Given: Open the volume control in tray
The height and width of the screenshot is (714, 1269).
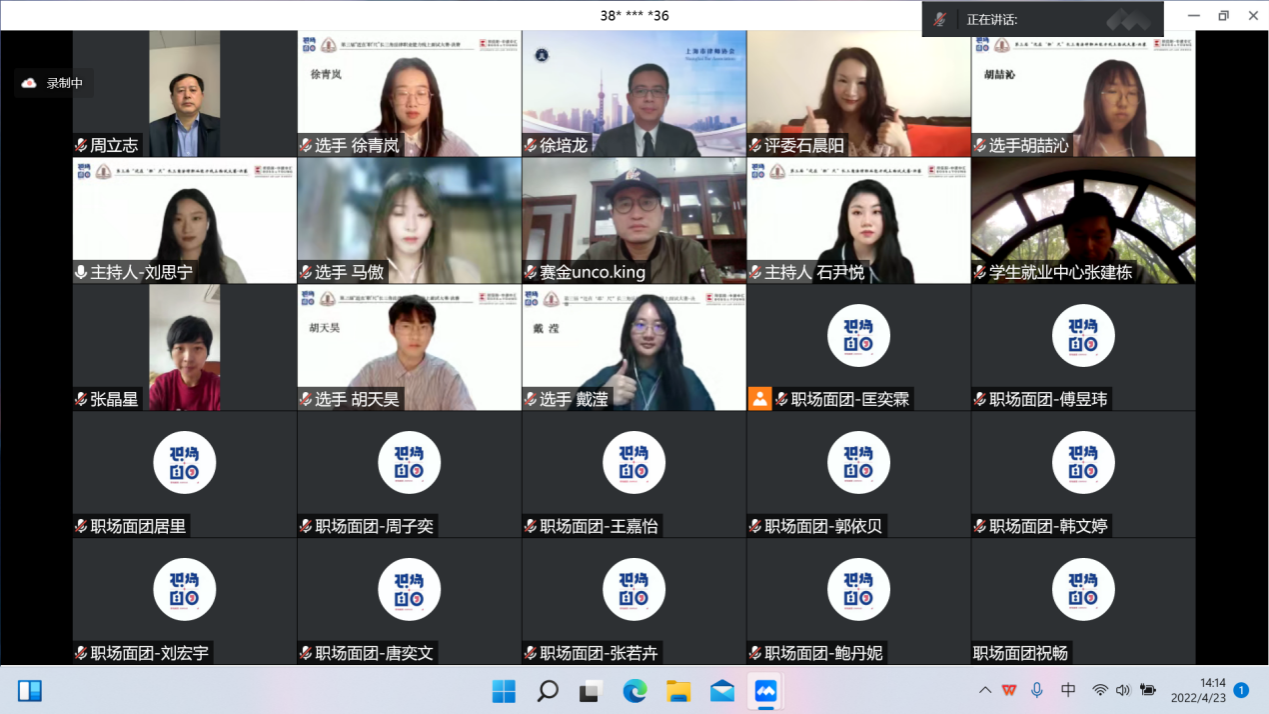Looking at the screenshot, I should tap(1123, 690).
